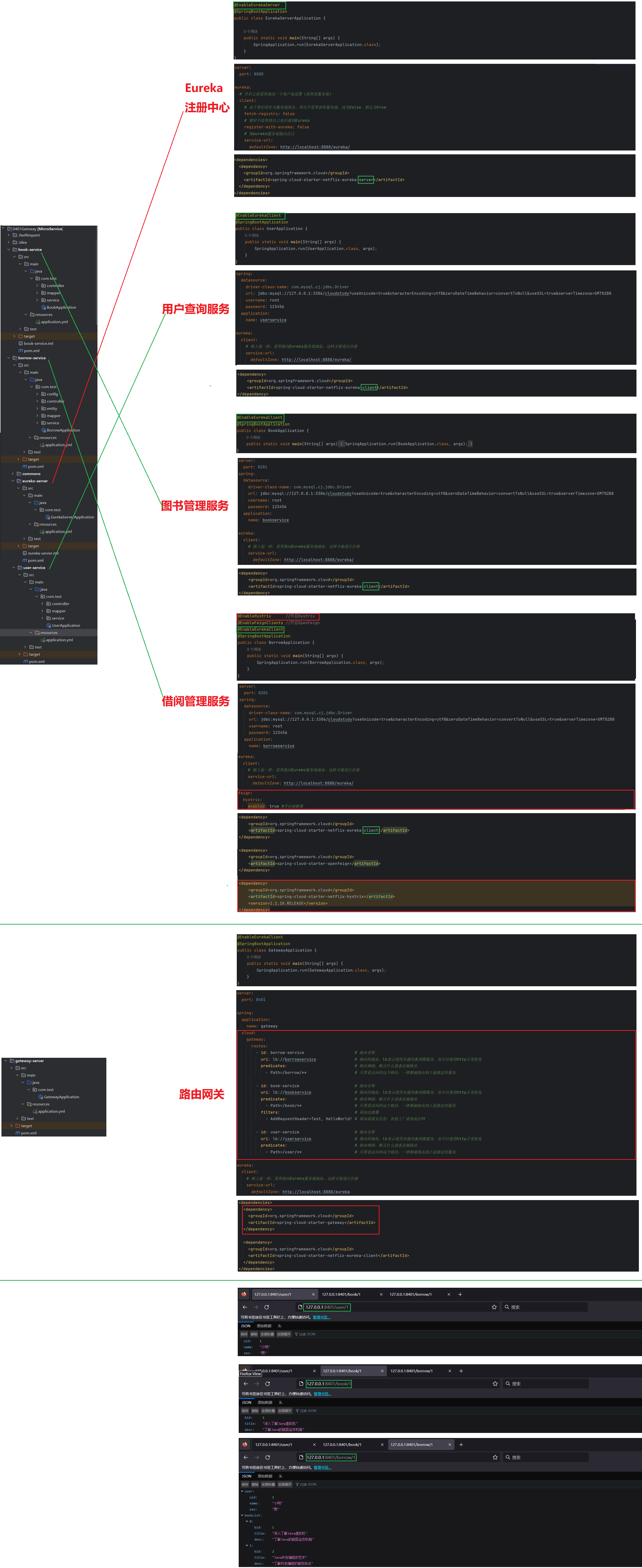Reload the 127.0.0.1:8401/user/1 page
Screen dimensions: 642x1568
pos(267,1307)
